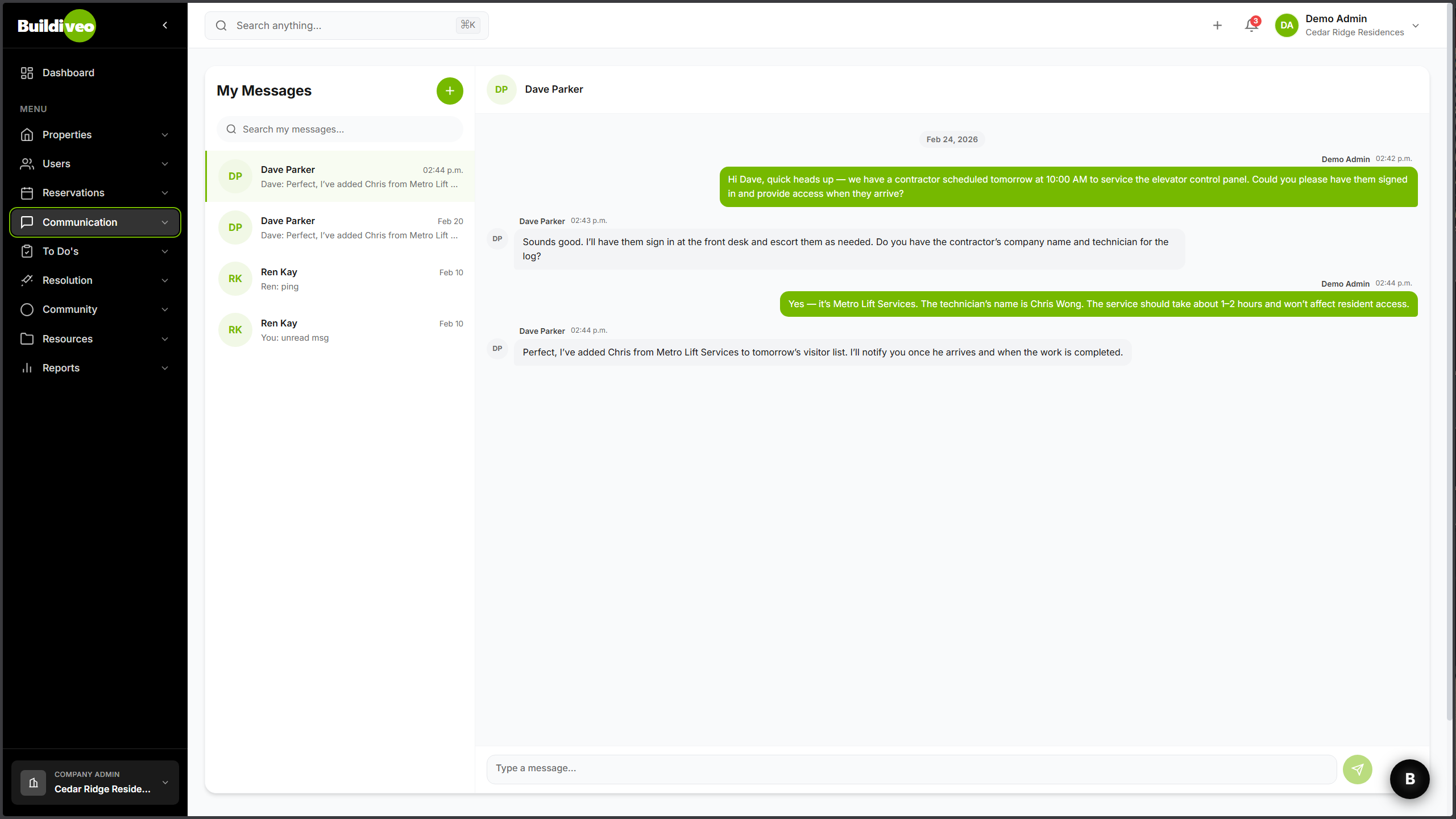
Task: Expand the Properties menu chevron
Action: (165, 135)
